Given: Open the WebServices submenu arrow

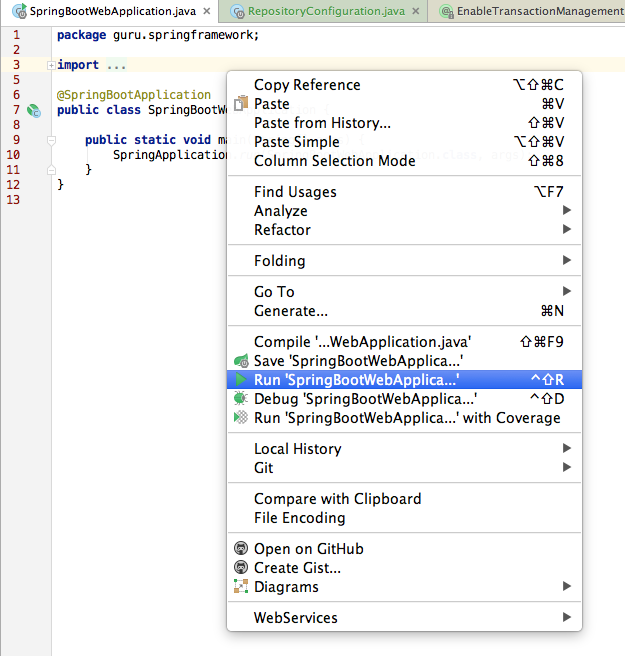Looking at the screenshot, I should [x=567, y=617].
